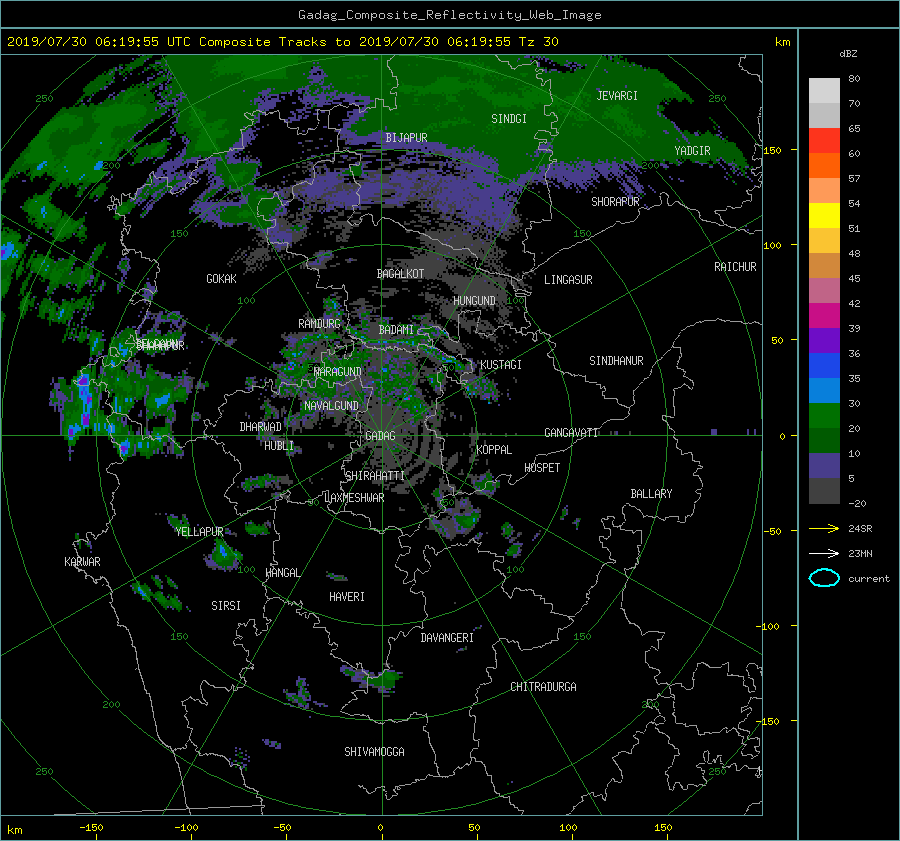Click the SHIVAMOGGA city label
The height and width of the screenshot is (841, 900).
(374, 752)
